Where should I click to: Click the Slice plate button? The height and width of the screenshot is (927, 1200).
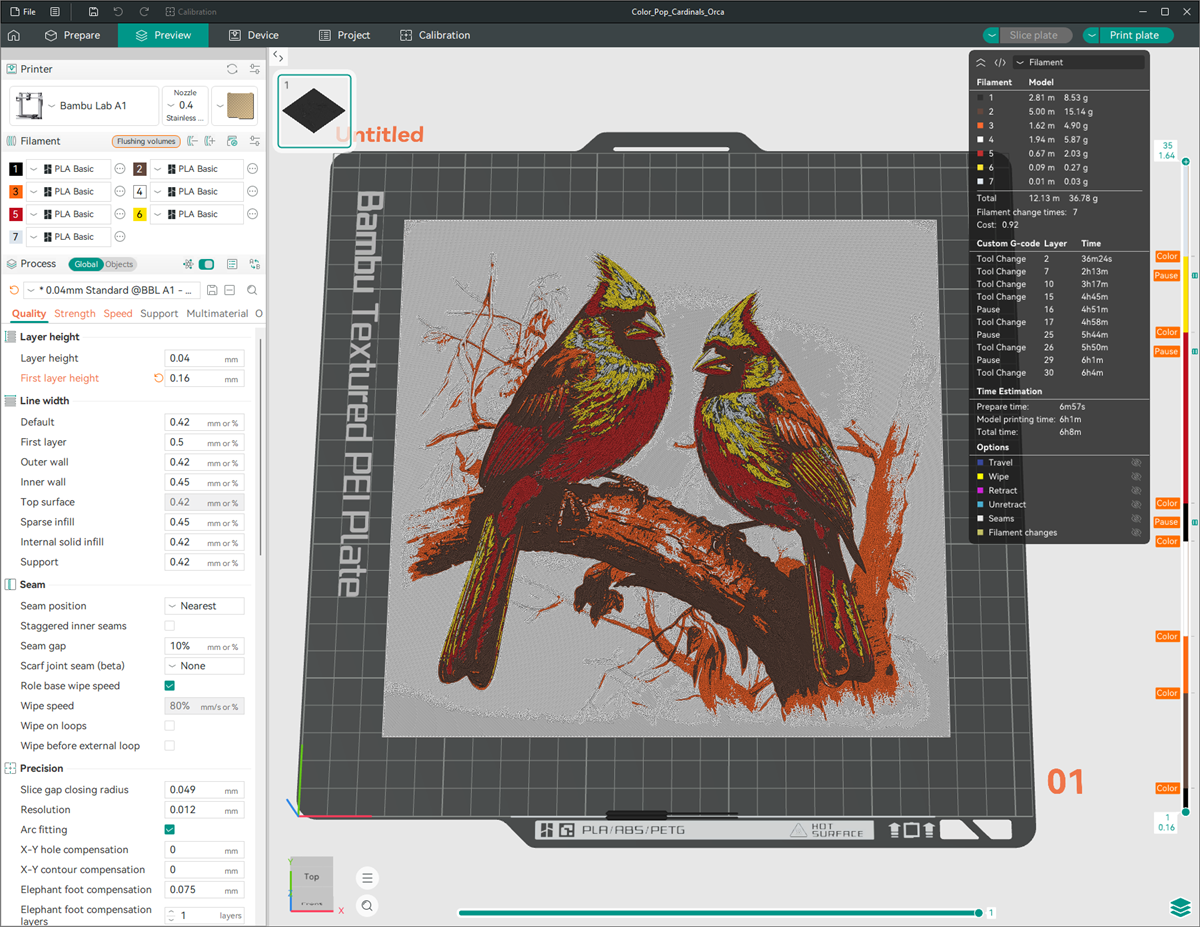click(1034, 35)
